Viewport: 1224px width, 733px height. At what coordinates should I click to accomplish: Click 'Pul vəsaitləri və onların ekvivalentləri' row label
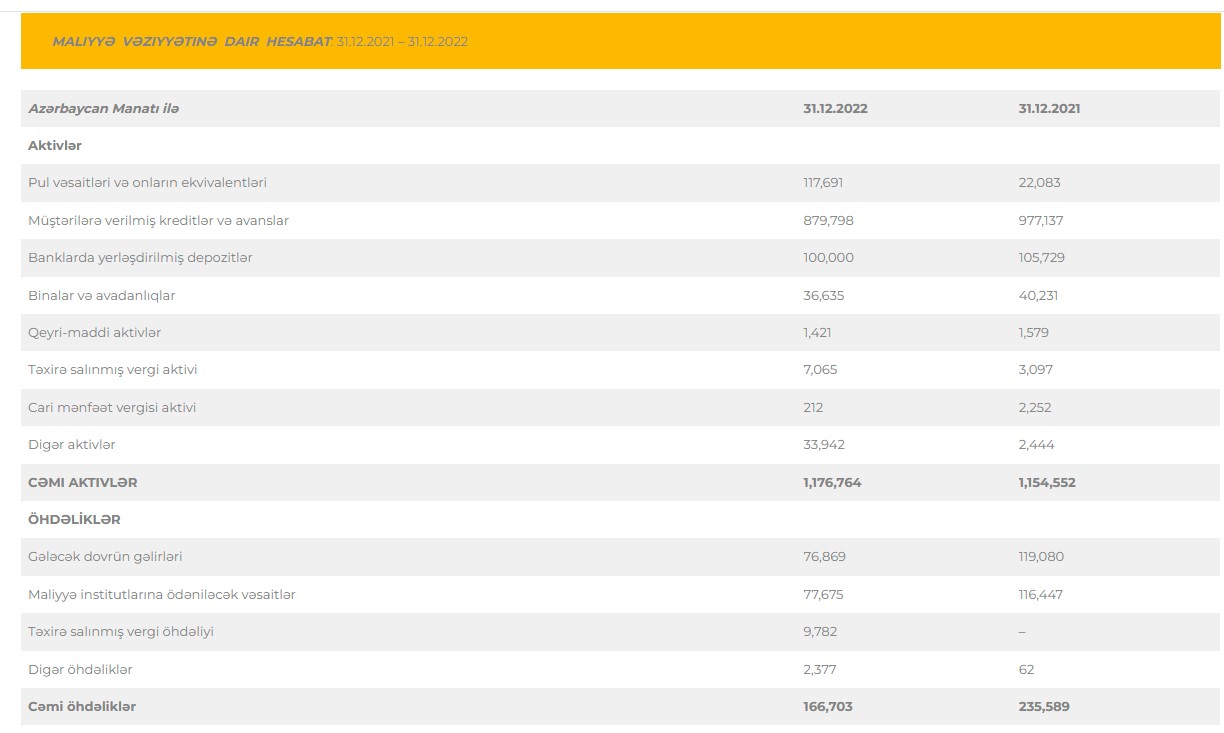click(147, 183)
